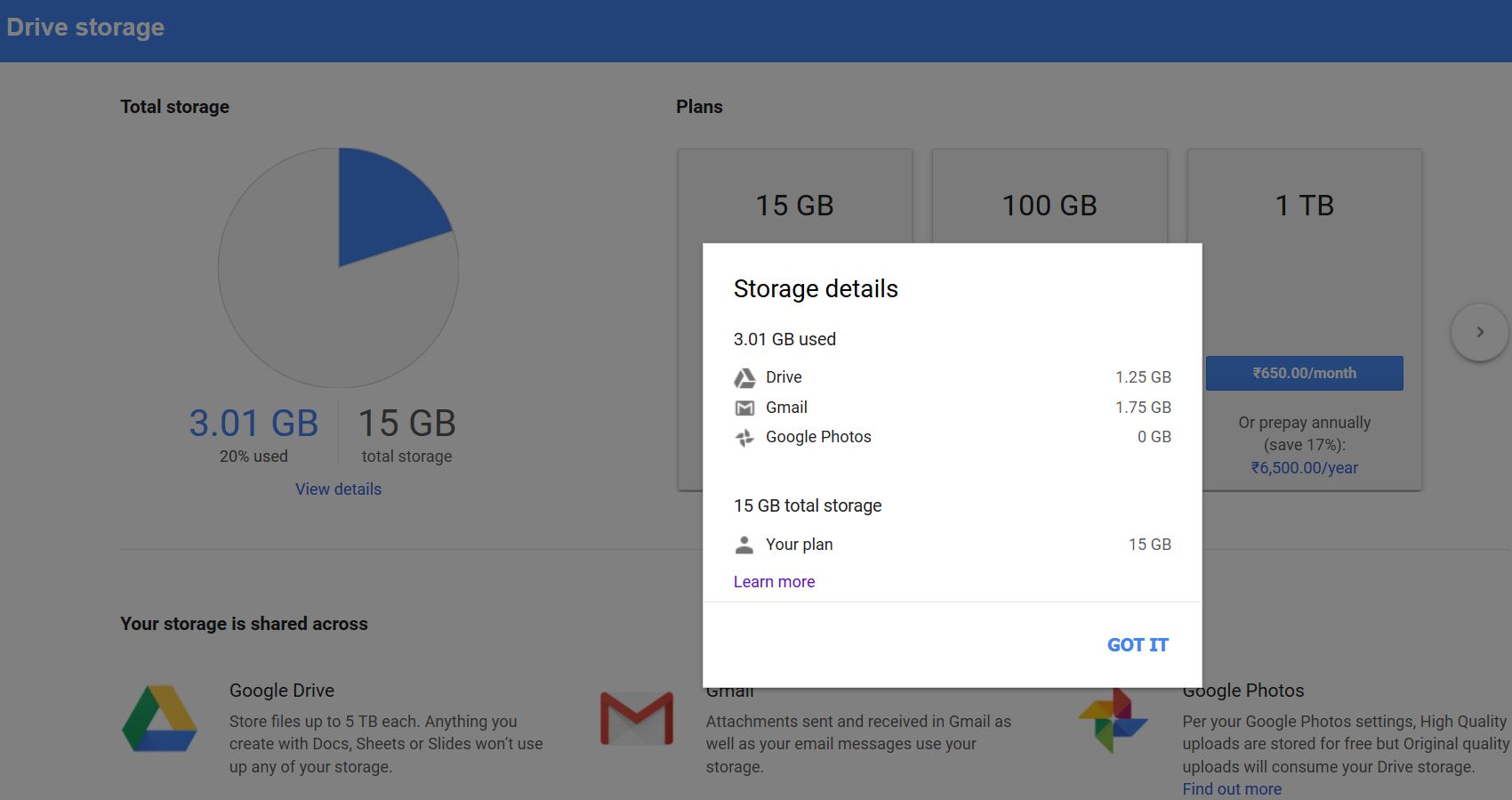Dismiss dialog with GOT IT button
1512x800 pixels.
click(x=1138, y=645)
